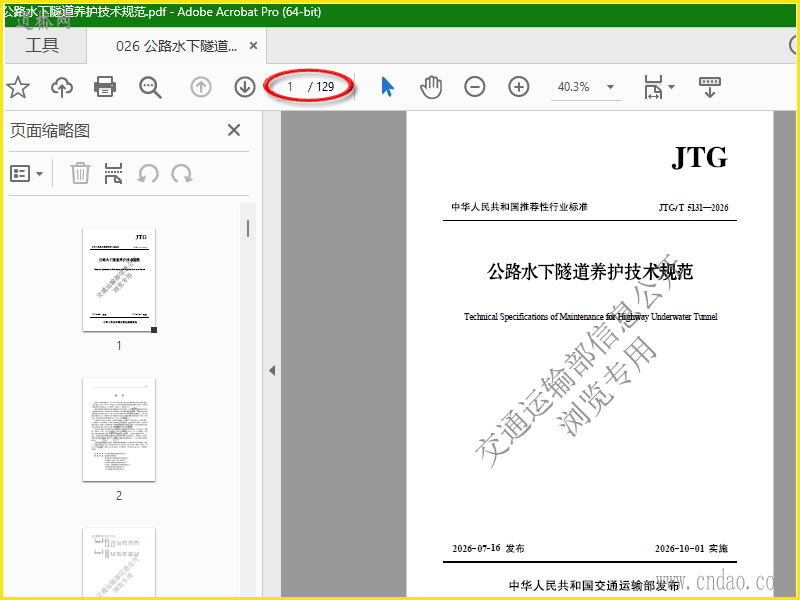The width and height of the screenshot is (800, 600).
Task: Go to previous page arrow
Action: (201, 87)
